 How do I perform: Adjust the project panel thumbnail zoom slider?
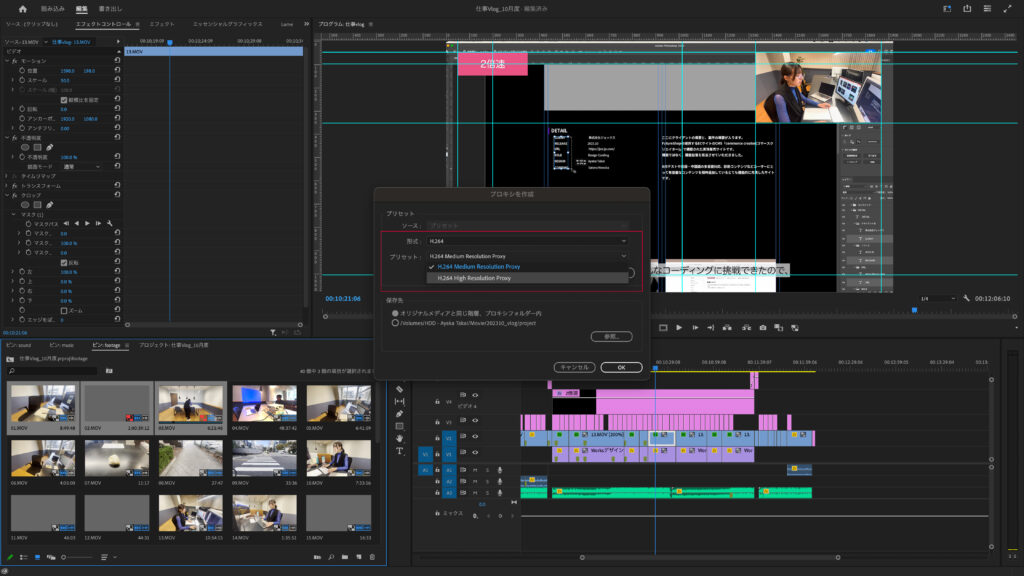(x=76, y=557)
